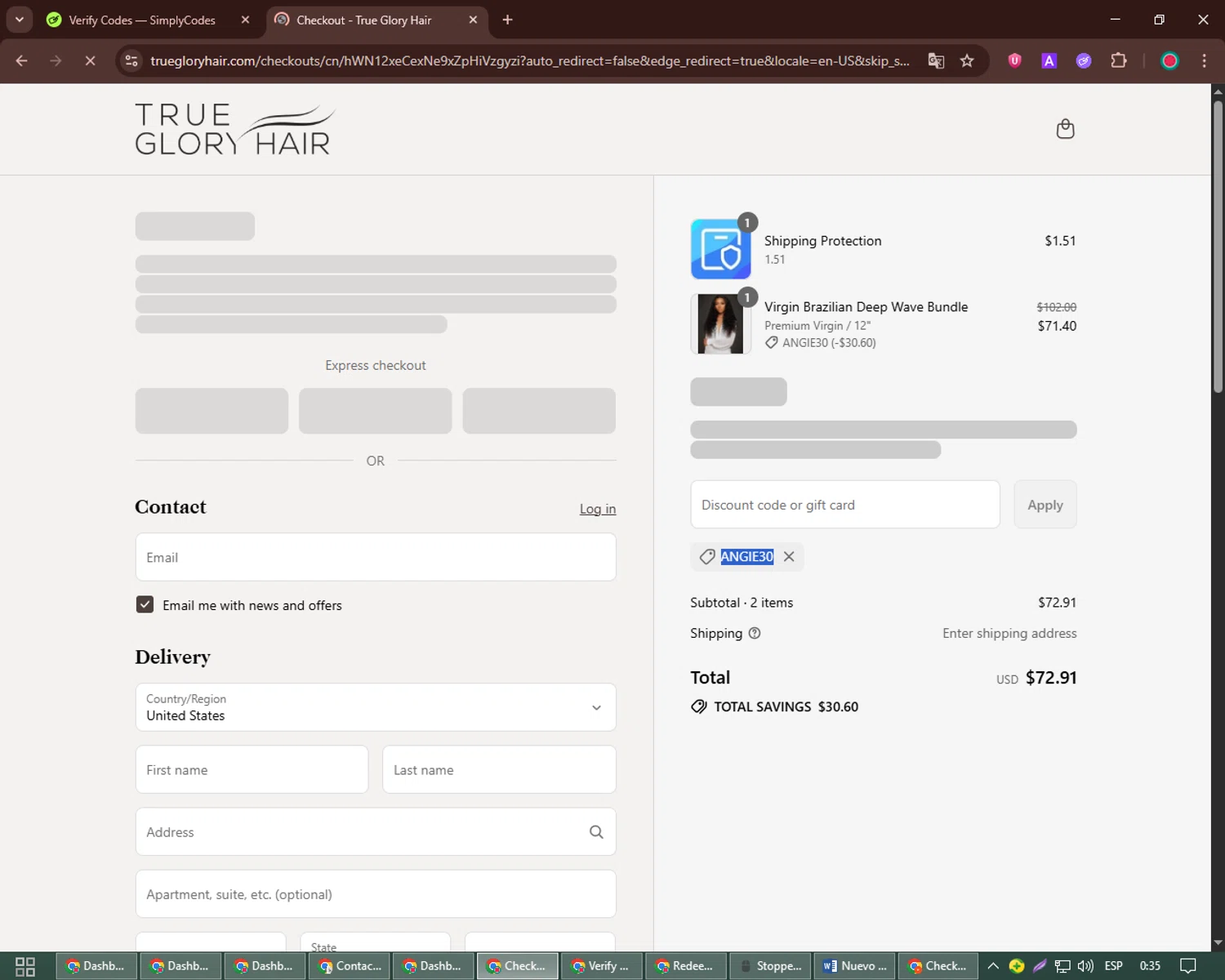
Task: Click the shipping help question icon
Action: [755, 633]
